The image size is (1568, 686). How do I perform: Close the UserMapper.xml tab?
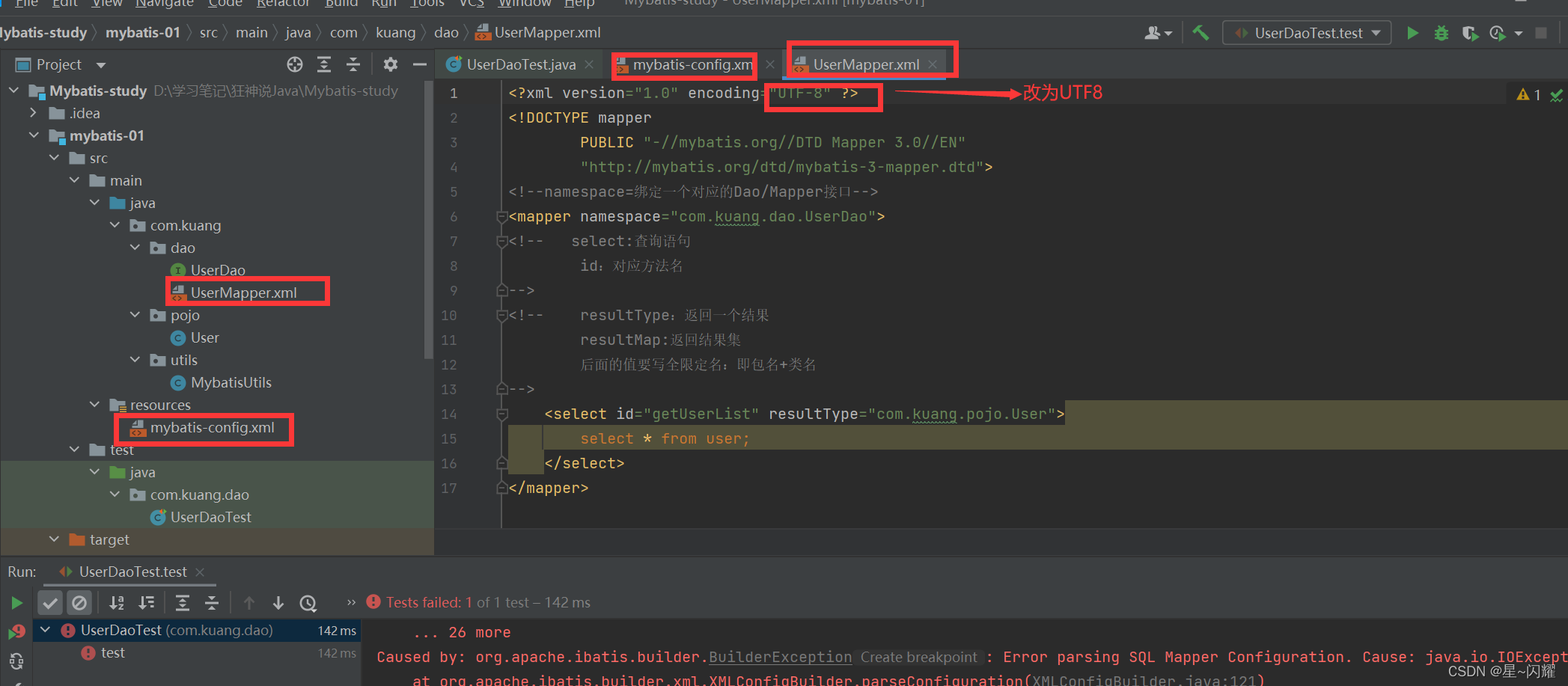point(933,65)
